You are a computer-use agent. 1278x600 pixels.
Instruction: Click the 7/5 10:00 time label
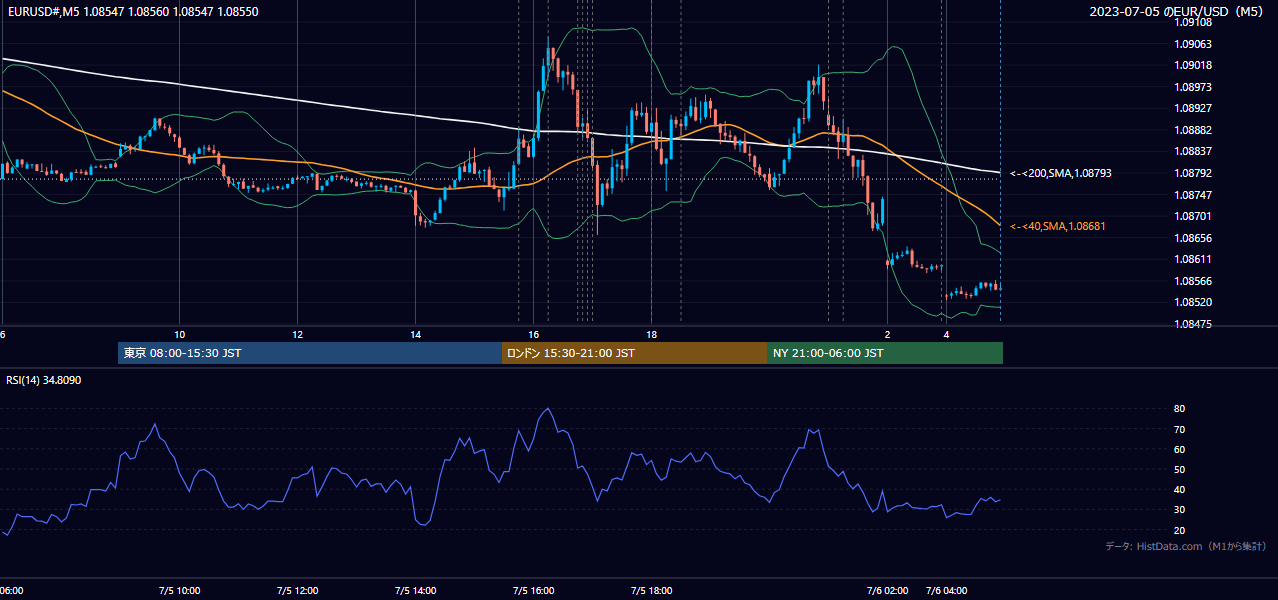tap(180, 591)
